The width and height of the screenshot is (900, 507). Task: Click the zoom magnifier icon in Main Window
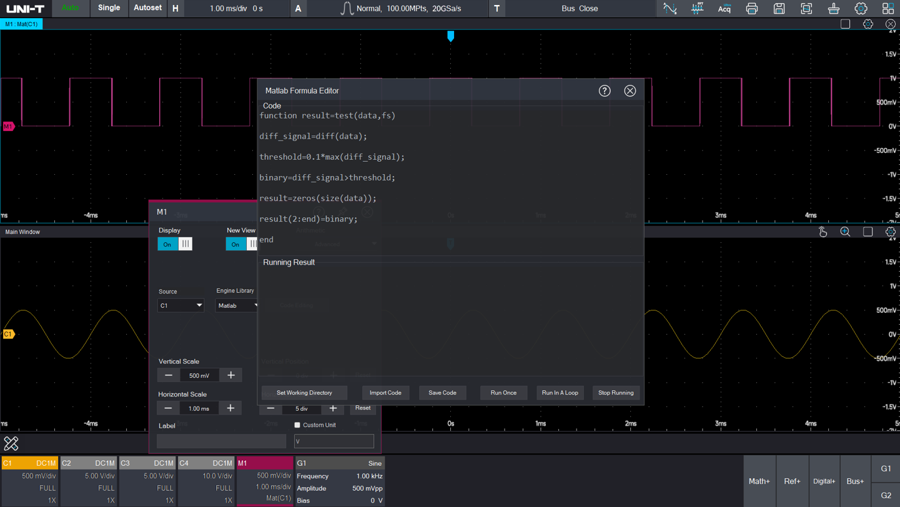click(845, 232)
